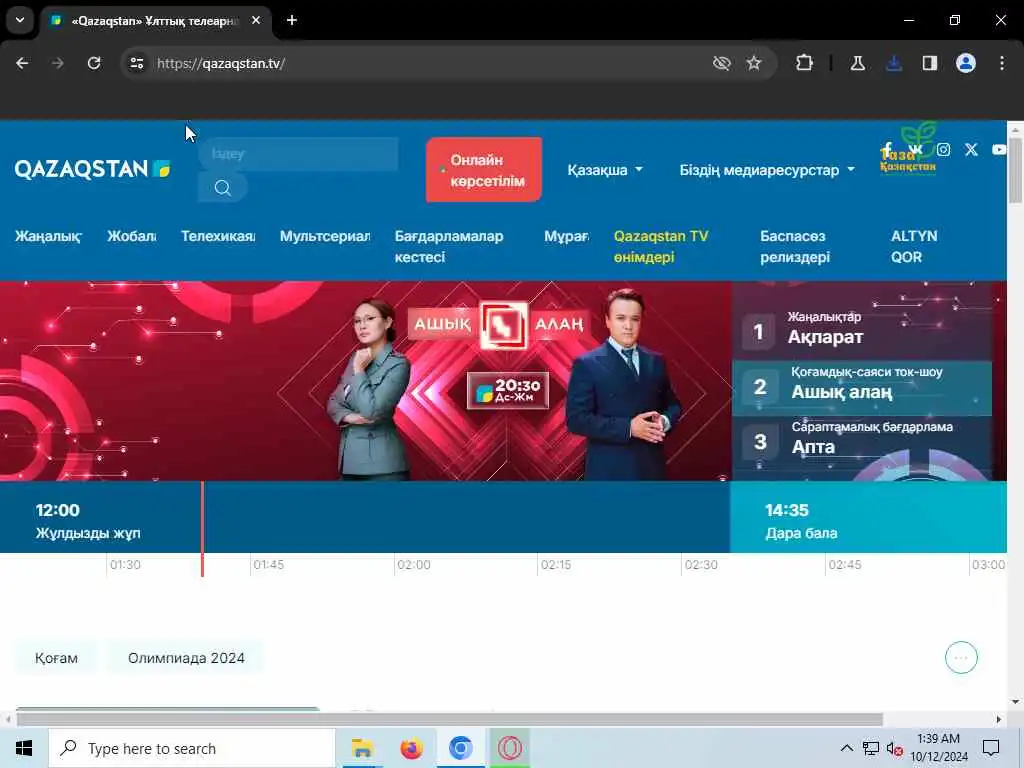Click the 02:30 timeline label
This screenshot has width=1024, height=768.
coord(701,565)
